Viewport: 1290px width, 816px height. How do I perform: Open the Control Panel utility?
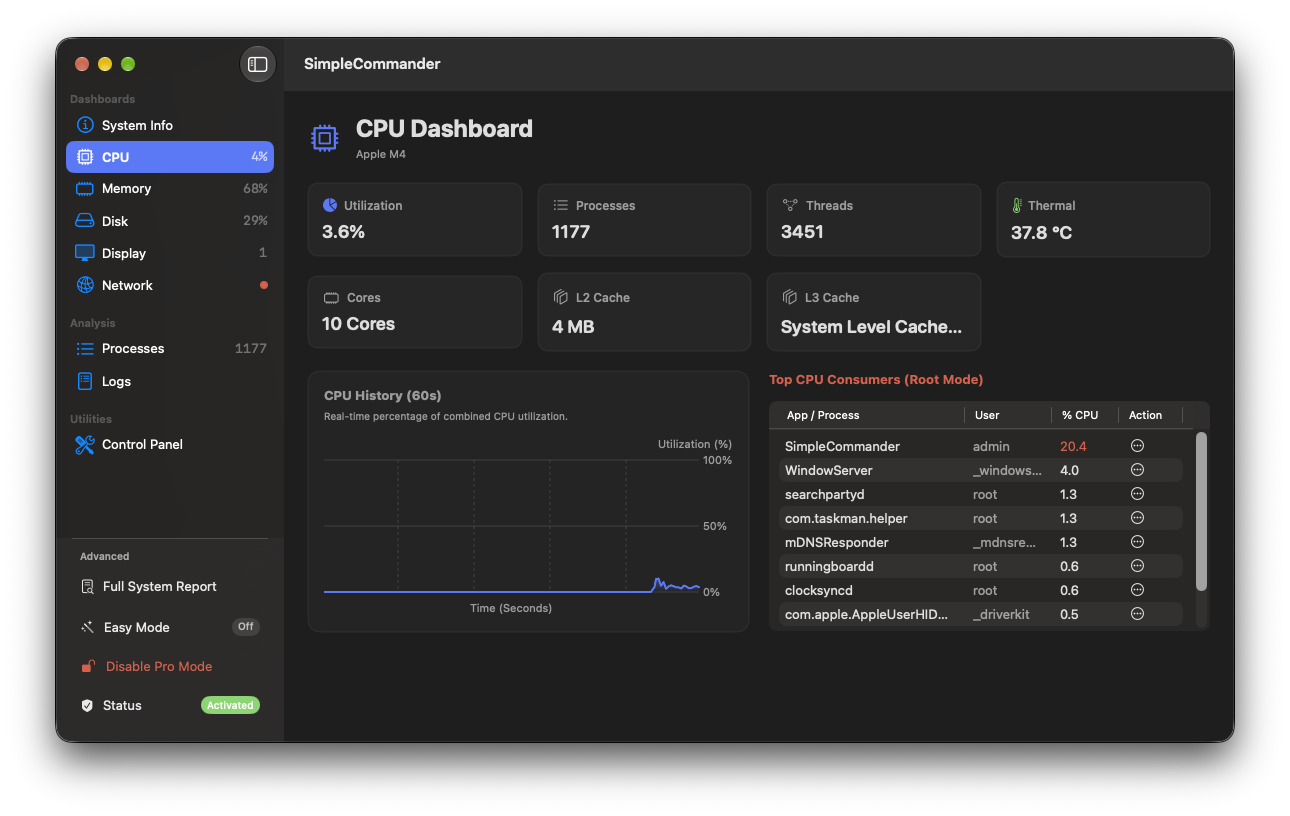coord(170,444)
